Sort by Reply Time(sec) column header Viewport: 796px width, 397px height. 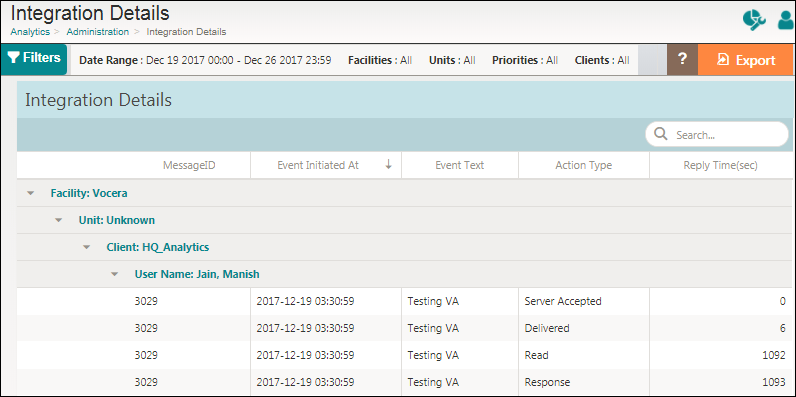[x=720, y=165]
